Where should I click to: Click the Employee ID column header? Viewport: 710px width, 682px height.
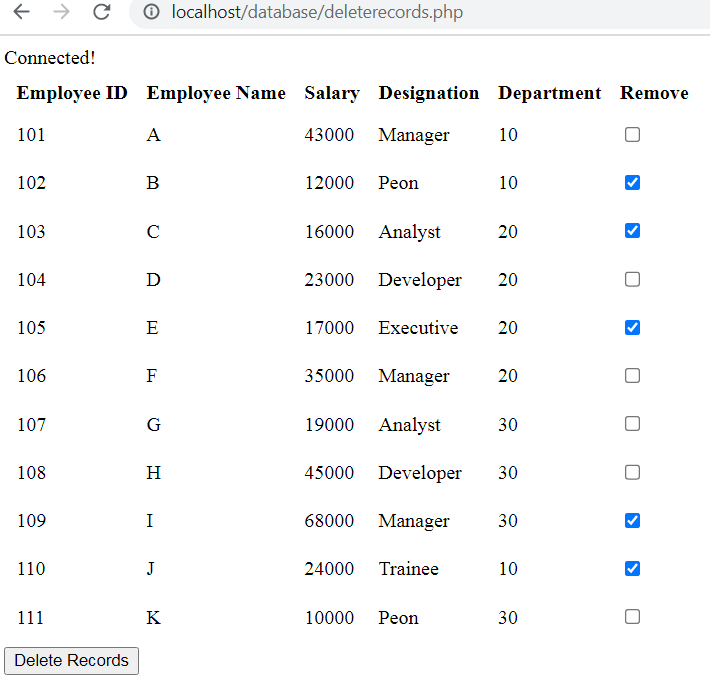(x=72, y=93)
